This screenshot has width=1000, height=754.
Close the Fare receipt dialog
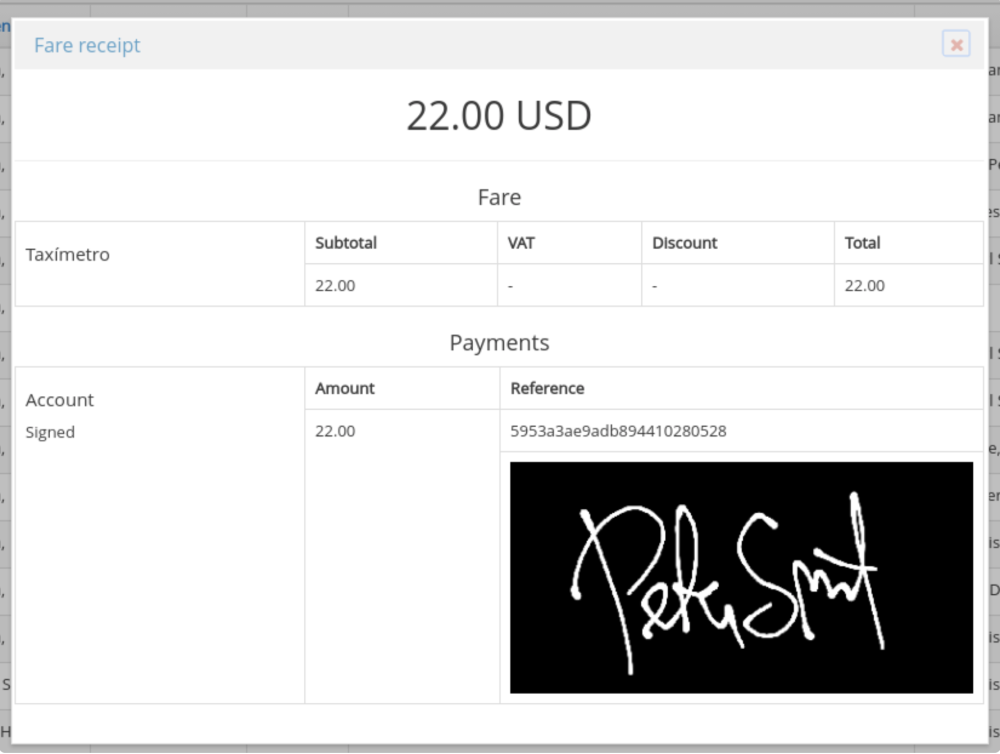[x=956, y=45]
